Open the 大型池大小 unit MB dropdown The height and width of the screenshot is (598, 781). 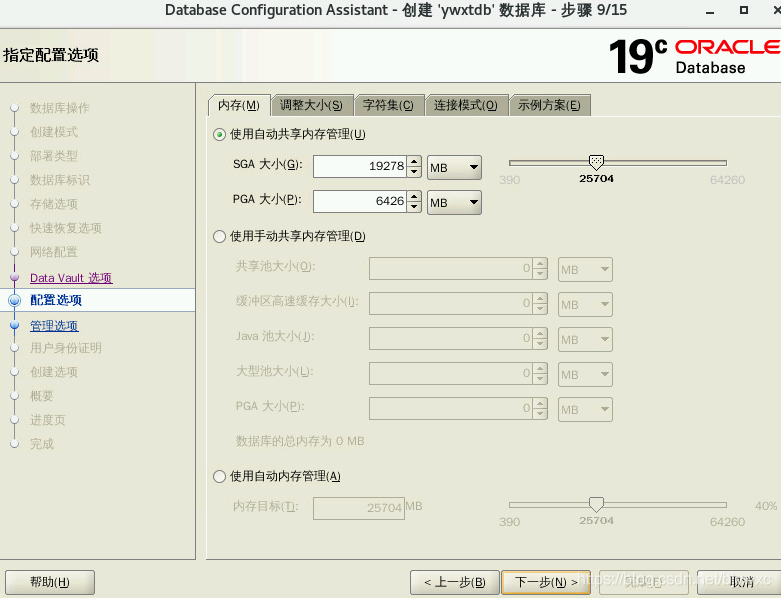click(x=585, y=374)
